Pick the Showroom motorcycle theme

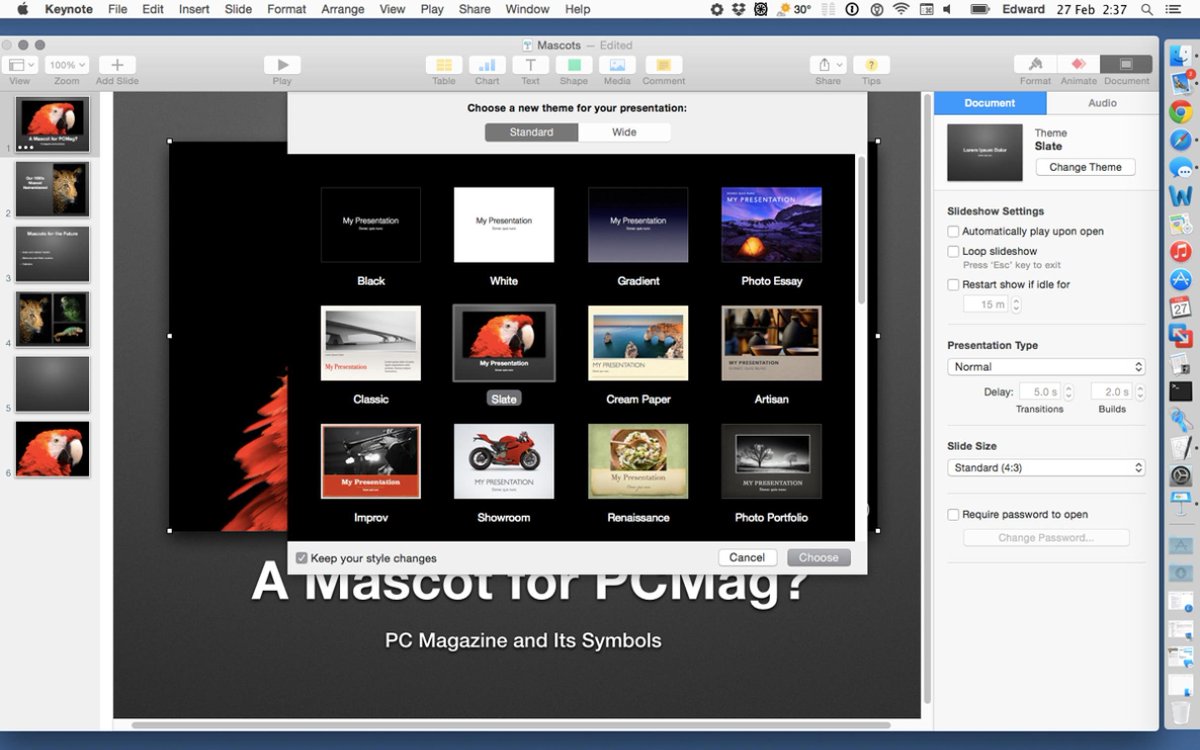(x=504, y=461)
